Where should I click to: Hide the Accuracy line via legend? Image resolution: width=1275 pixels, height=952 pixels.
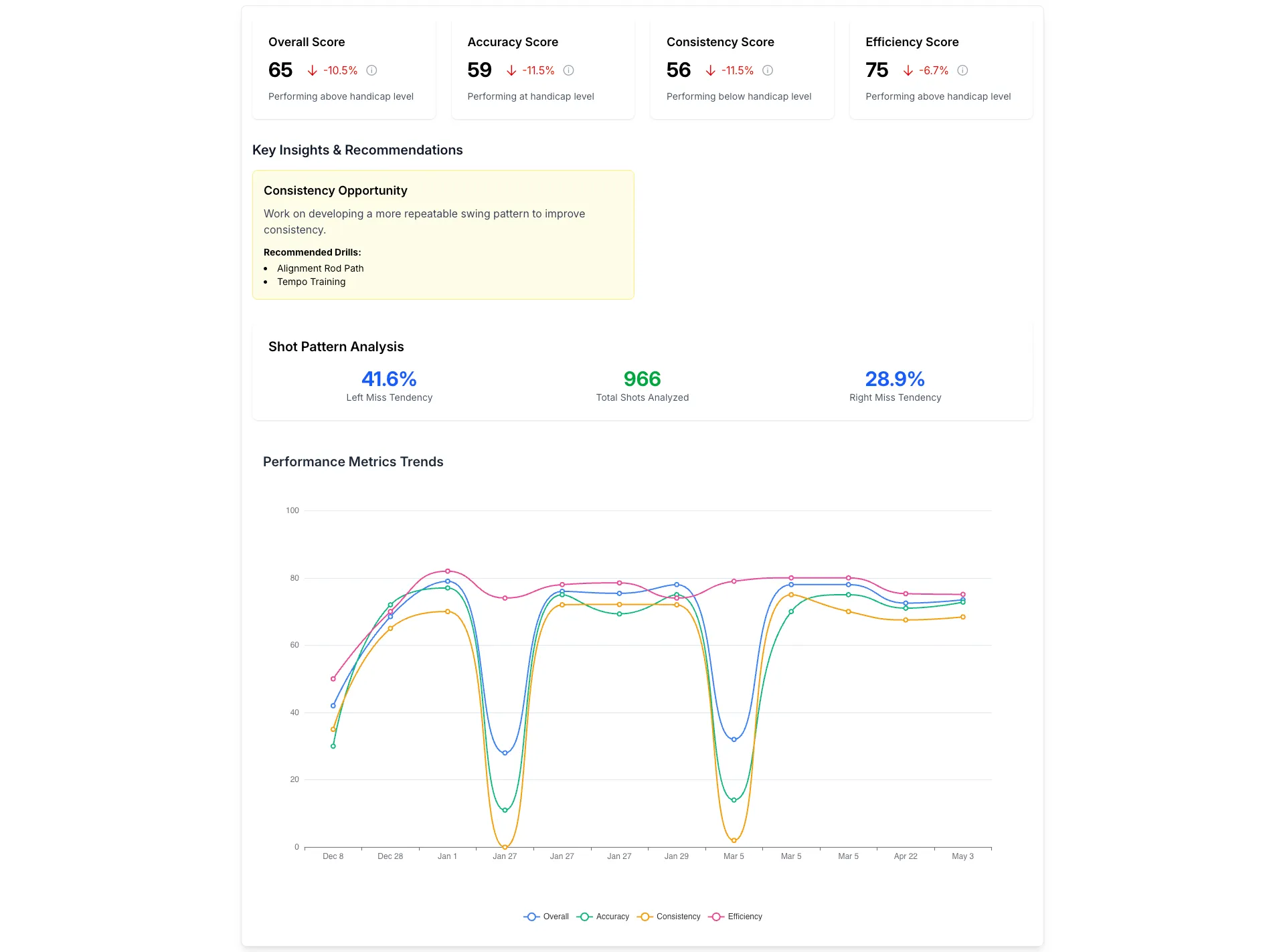click(602, 917)
